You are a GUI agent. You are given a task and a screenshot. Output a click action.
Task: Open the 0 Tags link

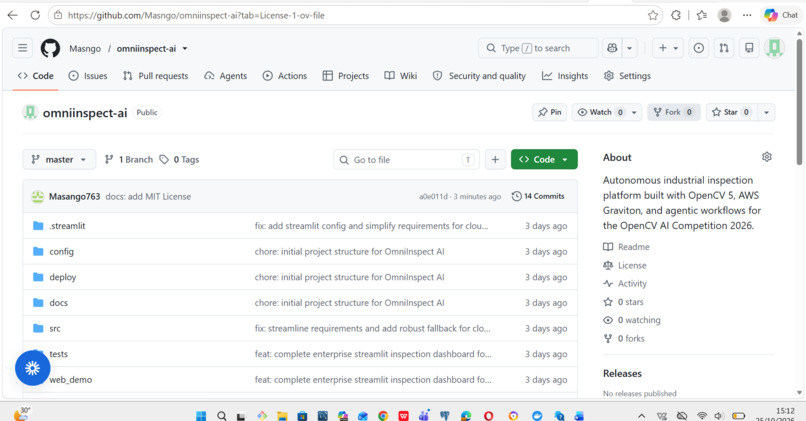click(x=179, y=159)
